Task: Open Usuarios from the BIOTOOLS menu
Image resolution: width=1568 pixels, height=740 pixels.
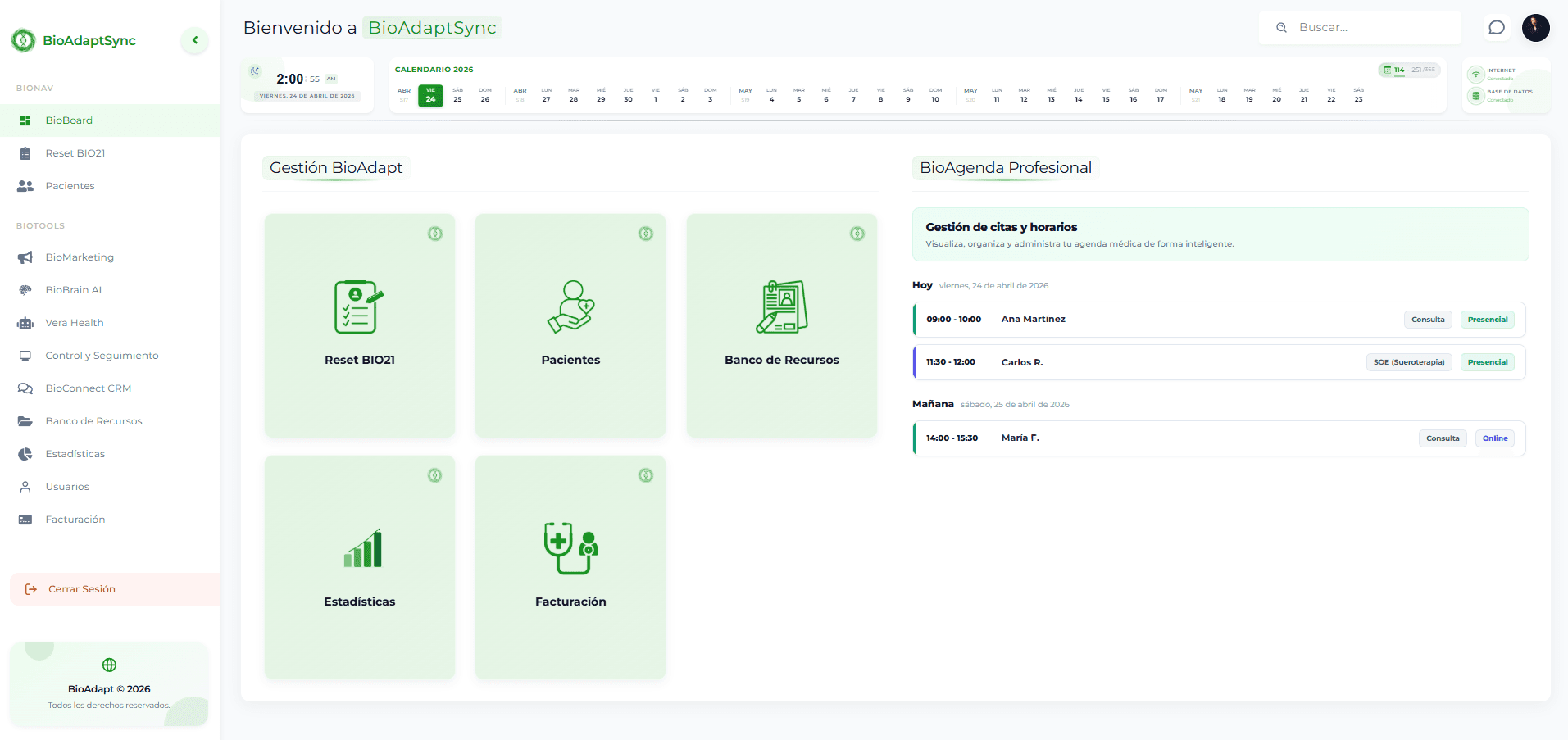Action: tap(67, 486)
